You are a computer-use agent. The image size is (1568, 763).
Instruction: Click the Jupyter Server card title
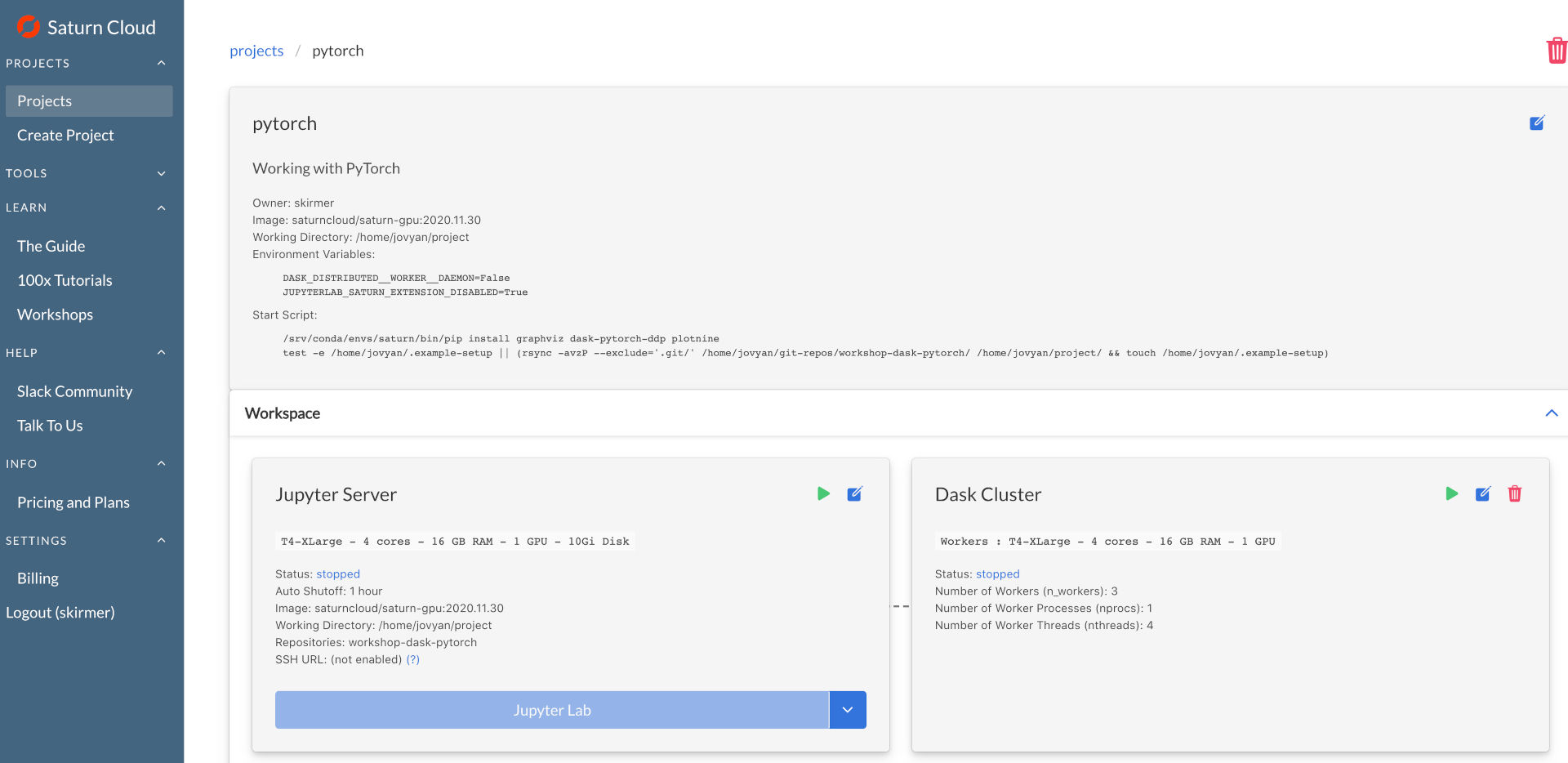(336, 495)
